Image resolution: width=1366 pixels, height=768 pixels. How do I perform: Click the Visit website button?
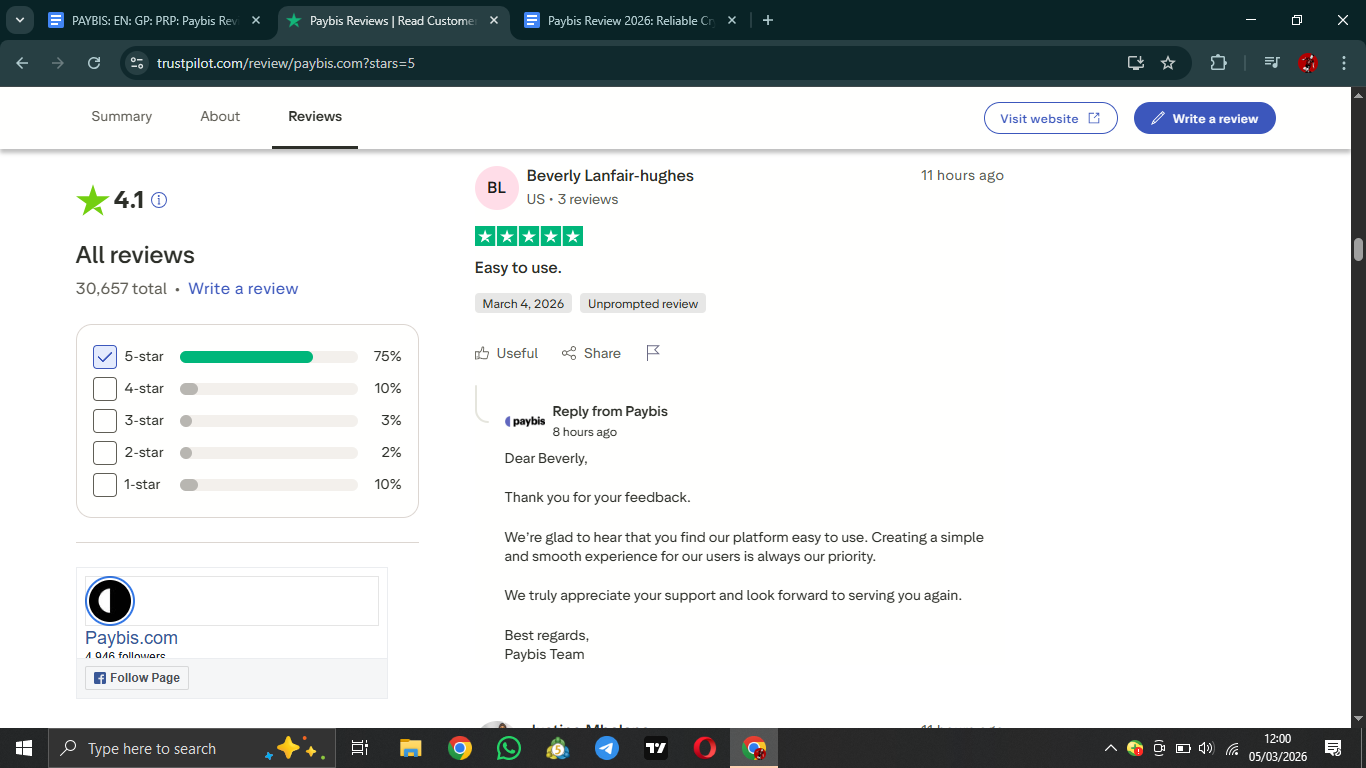[1050, 118]
